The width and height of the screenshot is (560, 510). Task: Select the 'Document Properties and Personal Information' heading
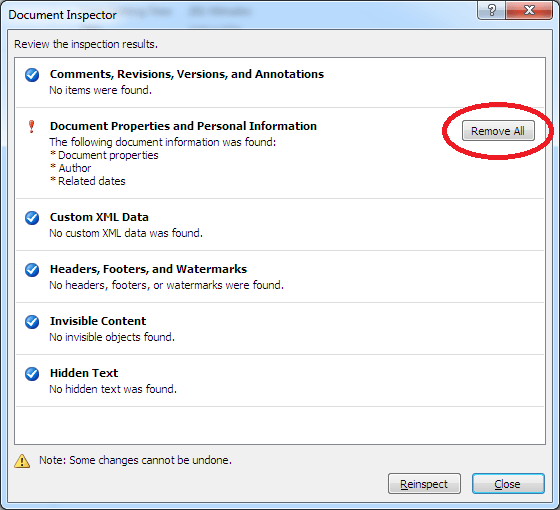click(183, 126)
